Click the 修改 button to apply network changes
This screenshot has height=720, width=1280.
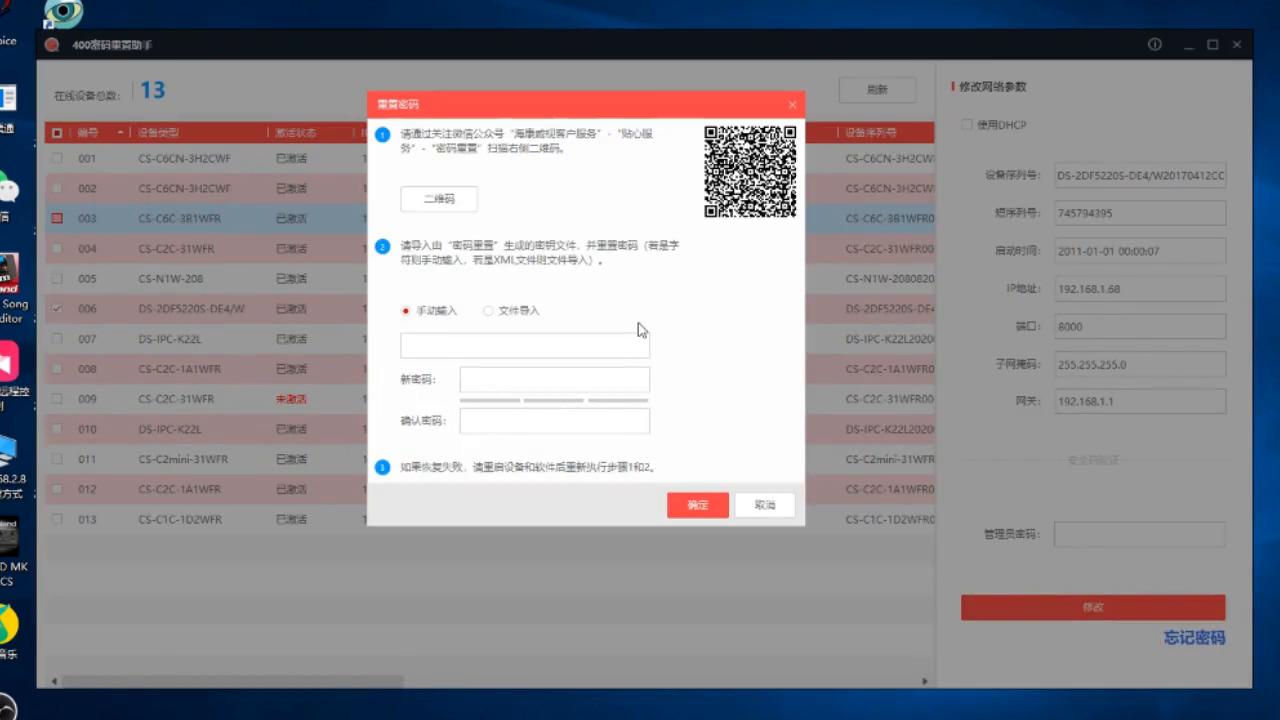coord(1093,607)
